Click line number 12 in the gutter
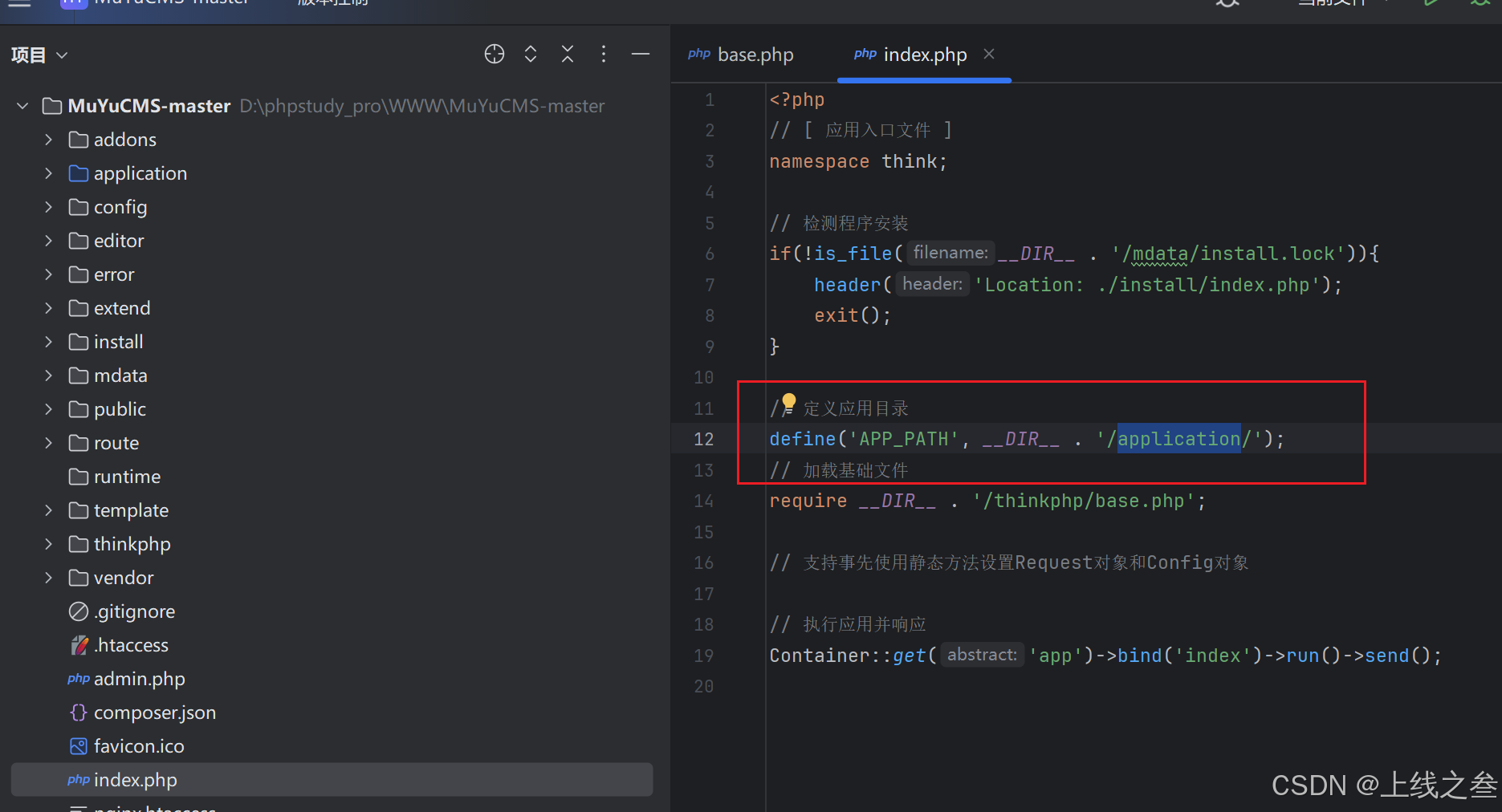 point(703,439)
